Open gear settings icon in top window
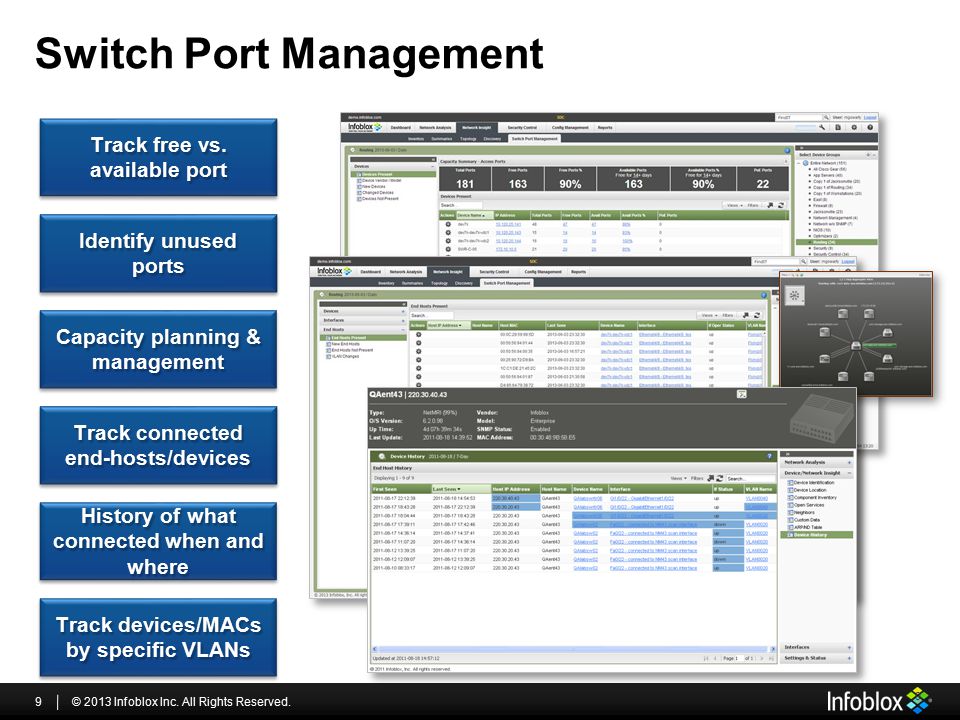The height and width of the screenshot is (720, 960). [853, 127]
